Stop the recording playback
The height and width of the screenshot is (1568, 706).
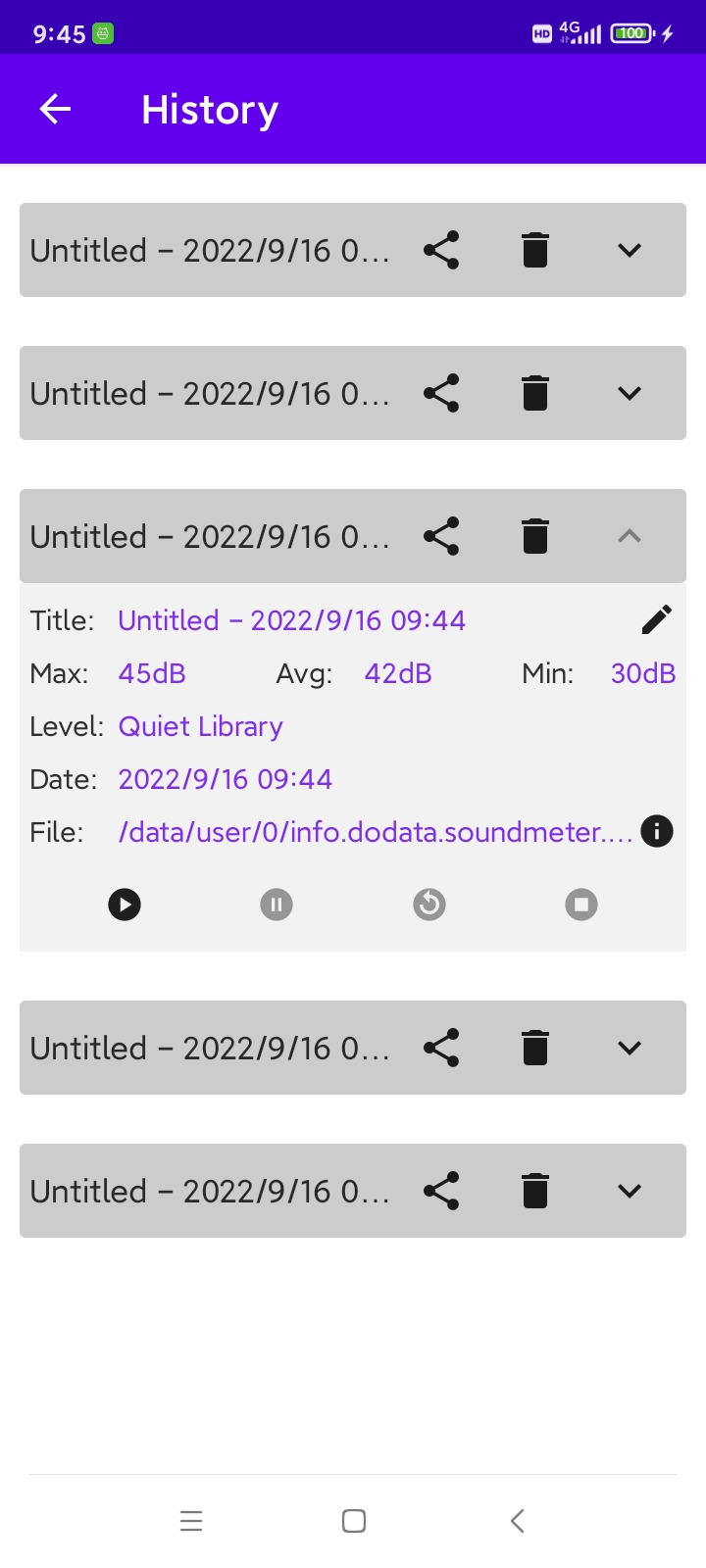click(x=581, y=904)
